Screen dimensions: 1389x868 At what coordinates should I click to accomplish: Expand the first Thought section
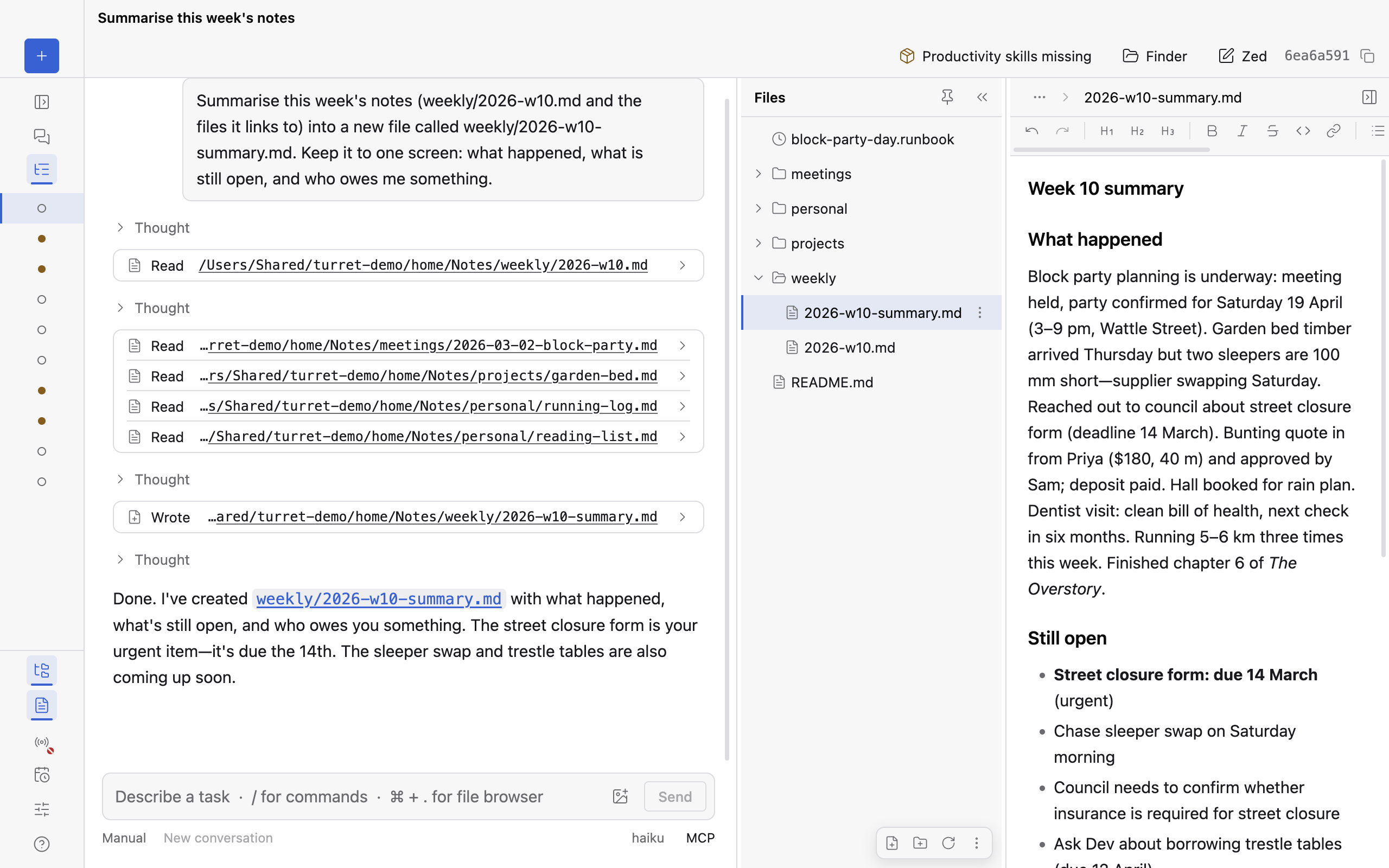tap(152, 227)
